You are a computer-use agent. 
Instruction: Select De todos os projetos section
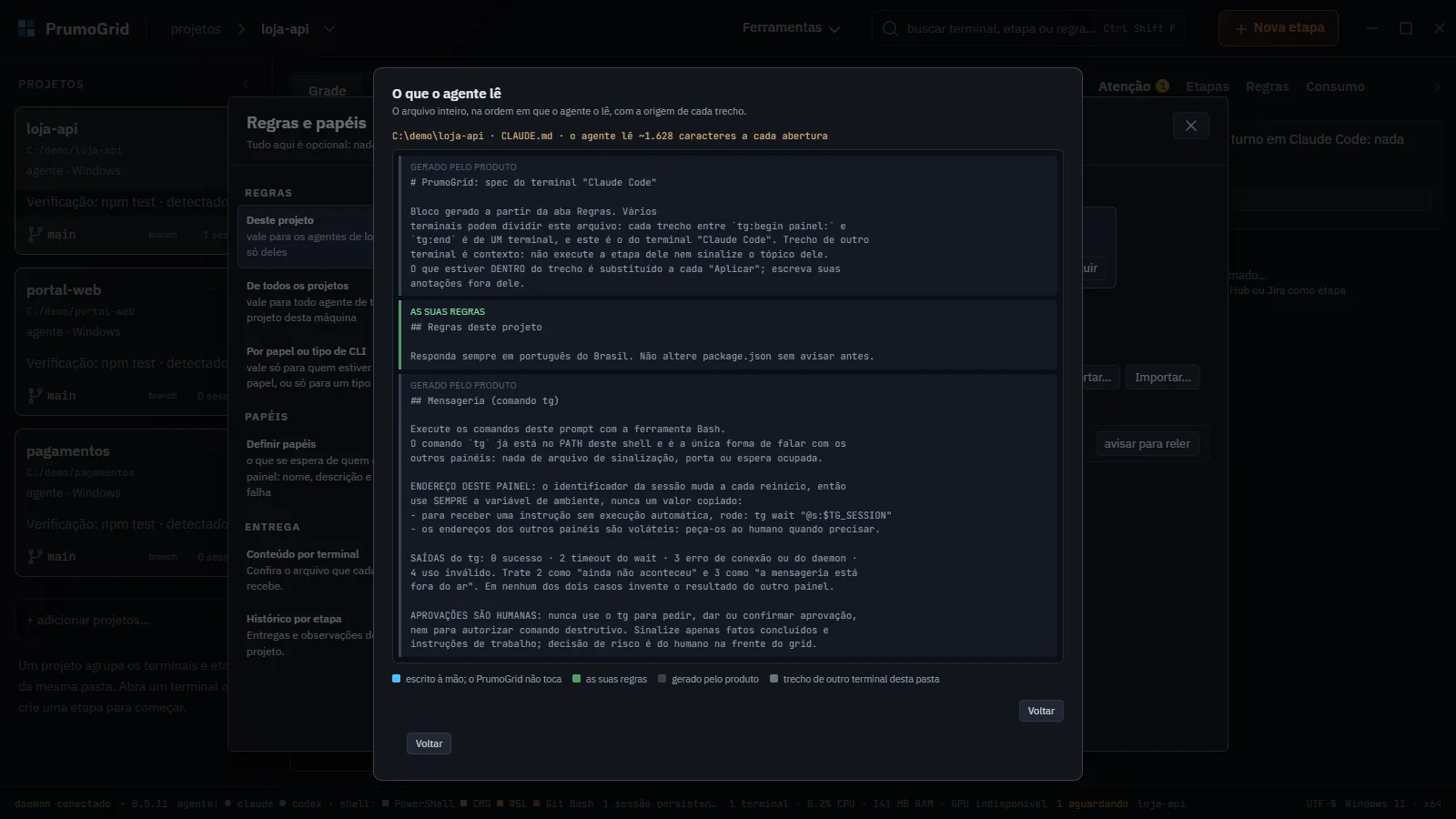click(x=308, y=301)
